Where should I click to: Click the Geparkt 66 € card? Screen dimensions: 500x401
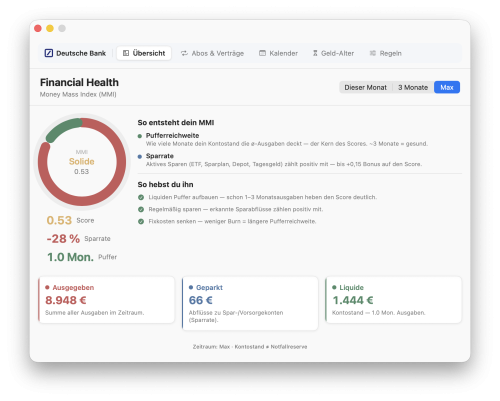(250, 303)
